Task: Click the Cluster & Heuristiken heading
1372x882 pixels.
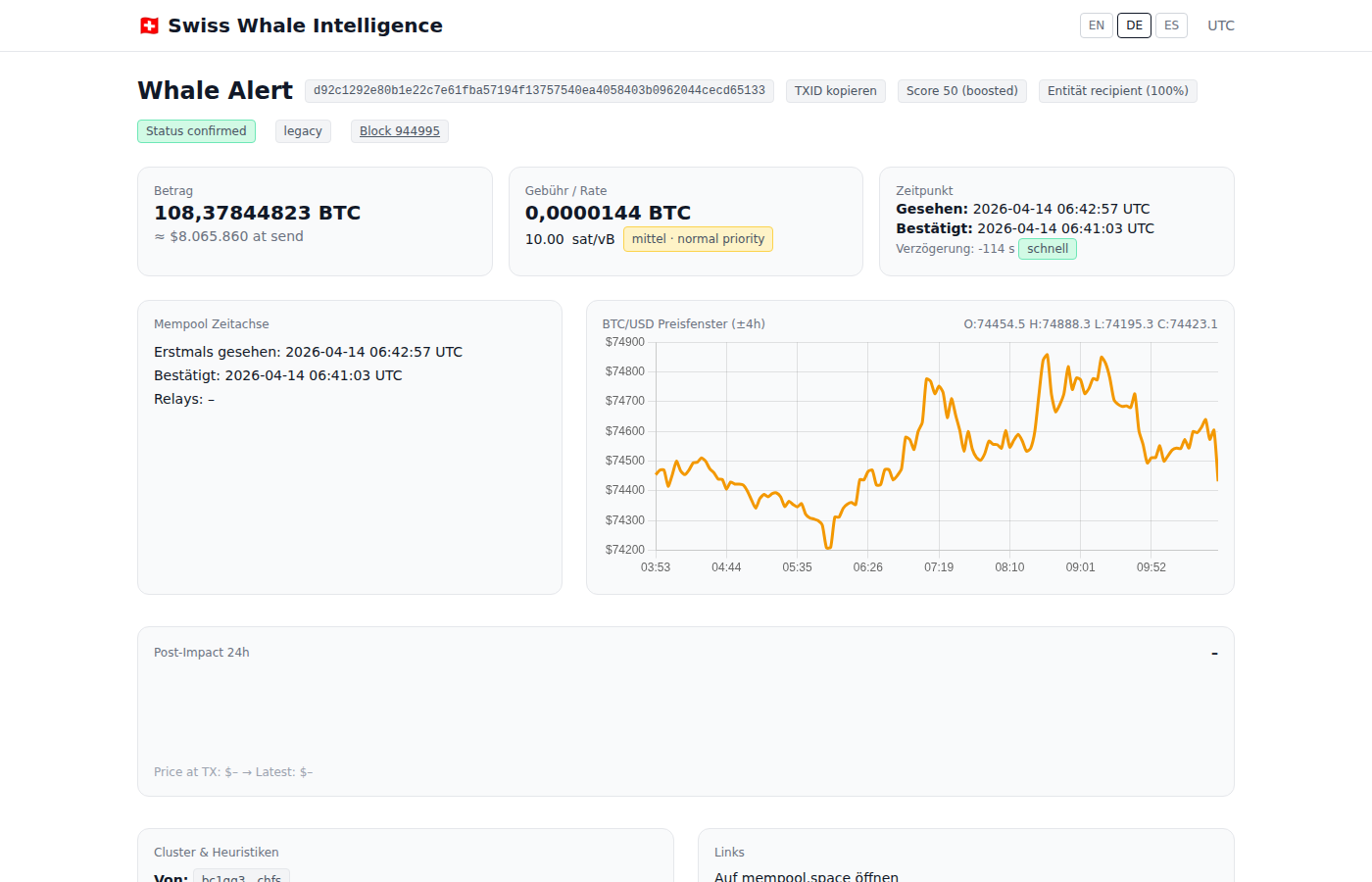Action: coord(217,853)
